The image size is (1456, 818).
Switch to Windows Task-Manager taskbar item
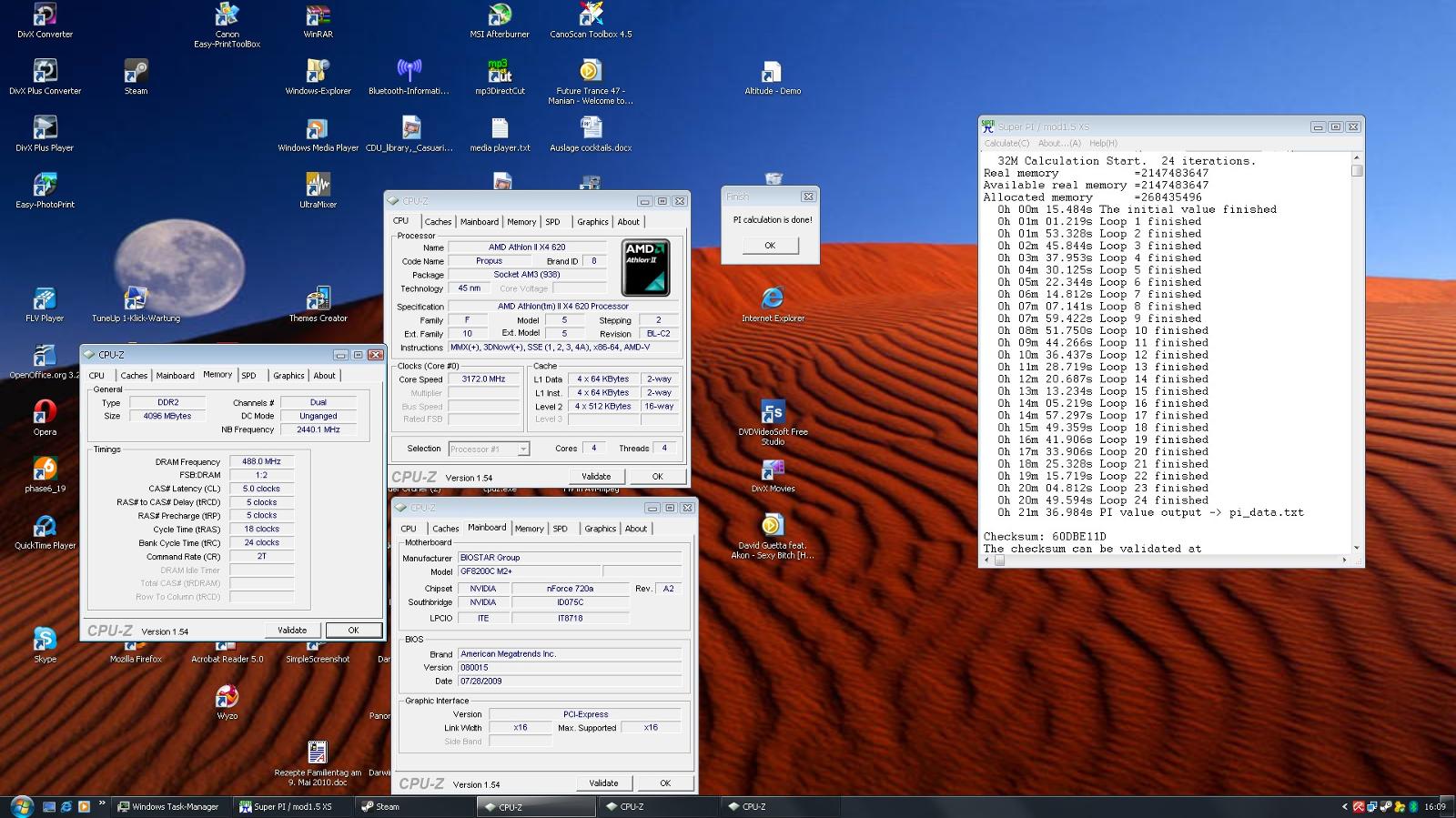169,806
